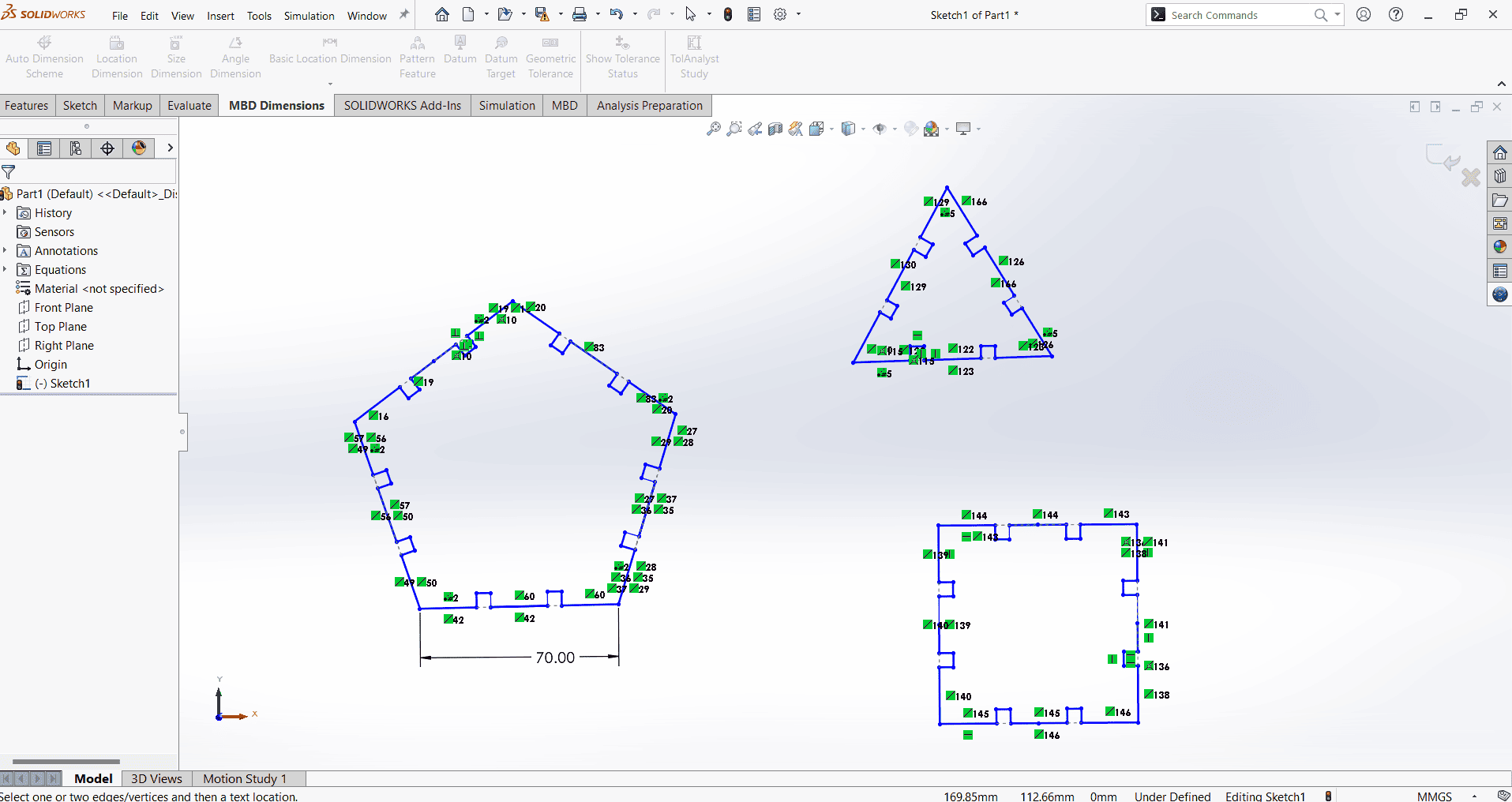
Task: Expand the Equations tree node
Action: click(x=6, y=269)
